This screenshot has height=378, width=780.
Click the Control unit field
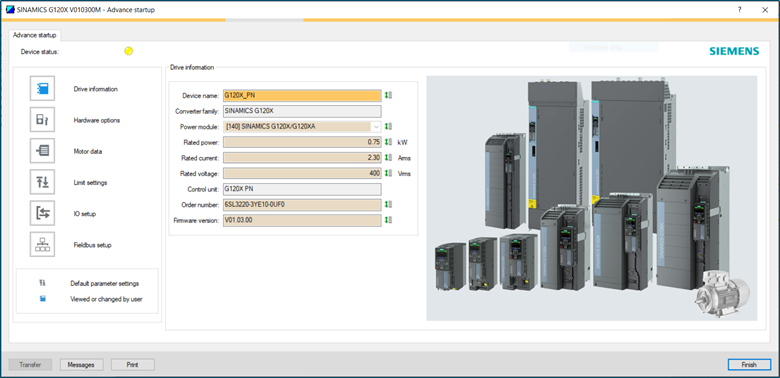(302, 189)
